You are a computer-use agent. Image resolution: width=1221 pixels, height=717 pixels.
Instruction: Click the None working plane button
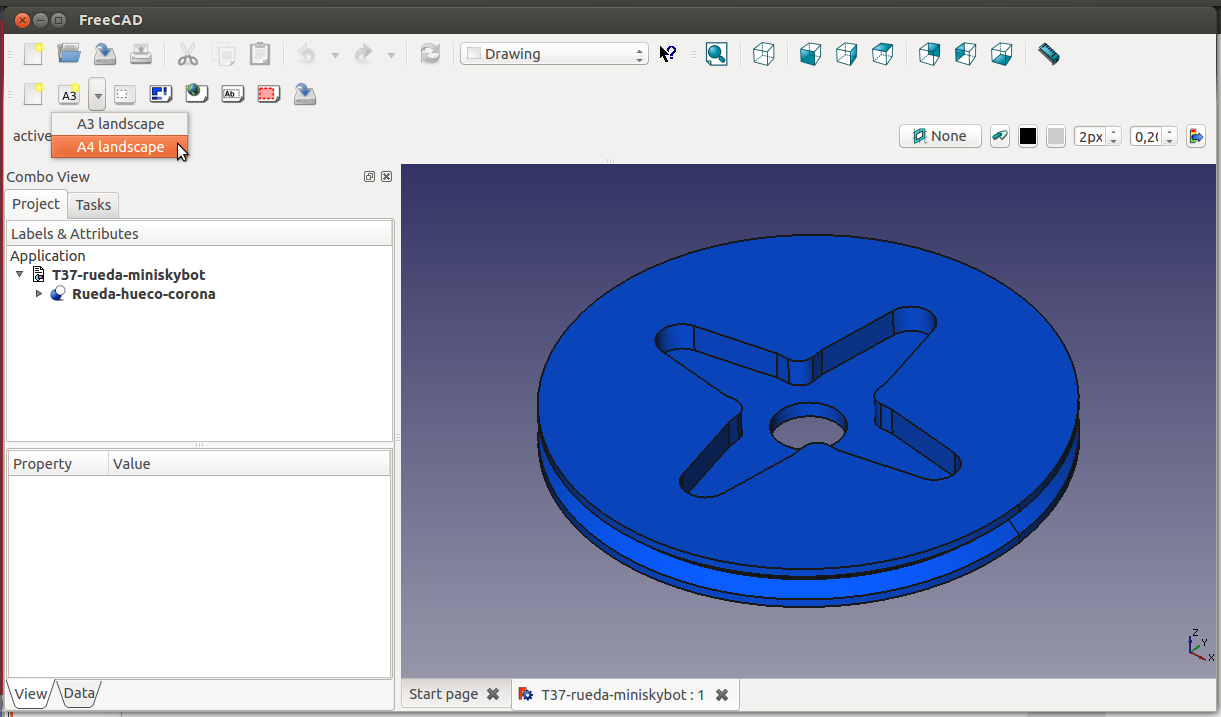(x=939, y=136)
